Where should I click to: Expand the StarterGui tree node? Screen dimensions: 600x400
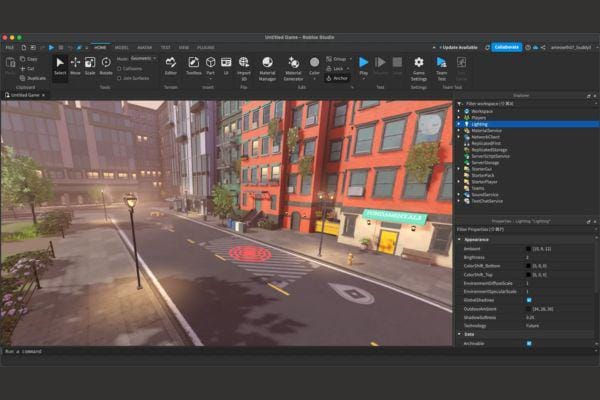[459, 169]
